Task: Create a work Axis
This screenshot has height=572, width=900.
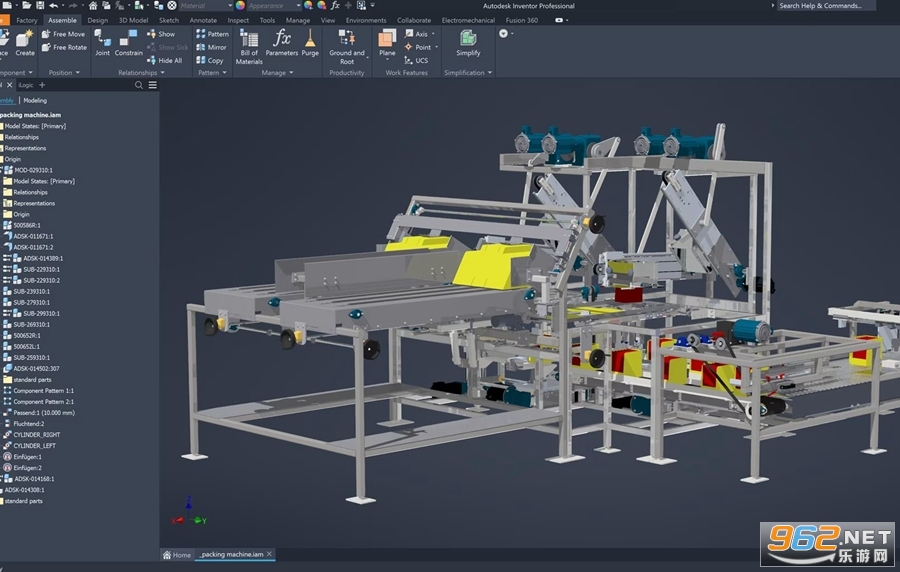Action: pos(417,34)
